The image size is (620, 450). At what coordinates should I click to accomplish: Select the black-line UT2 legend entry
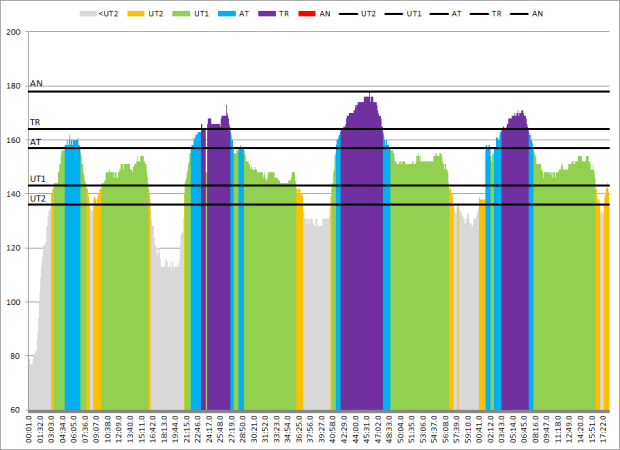click(x=354, y=14)
